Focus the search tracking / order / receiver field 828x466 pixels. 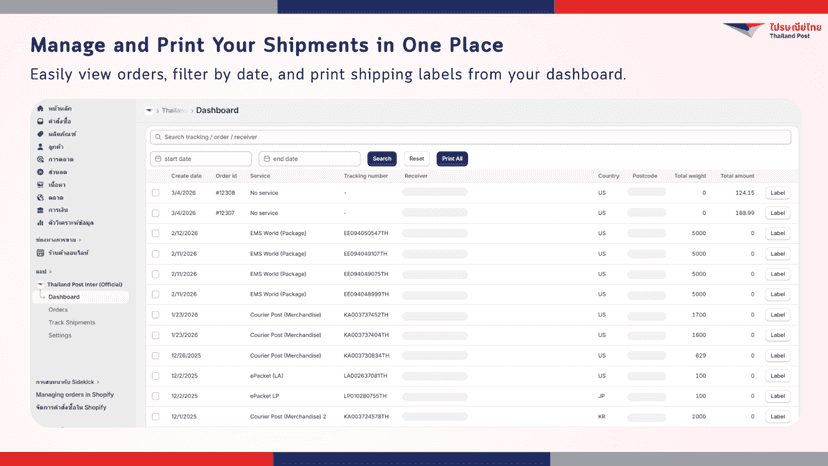[471, 137]
